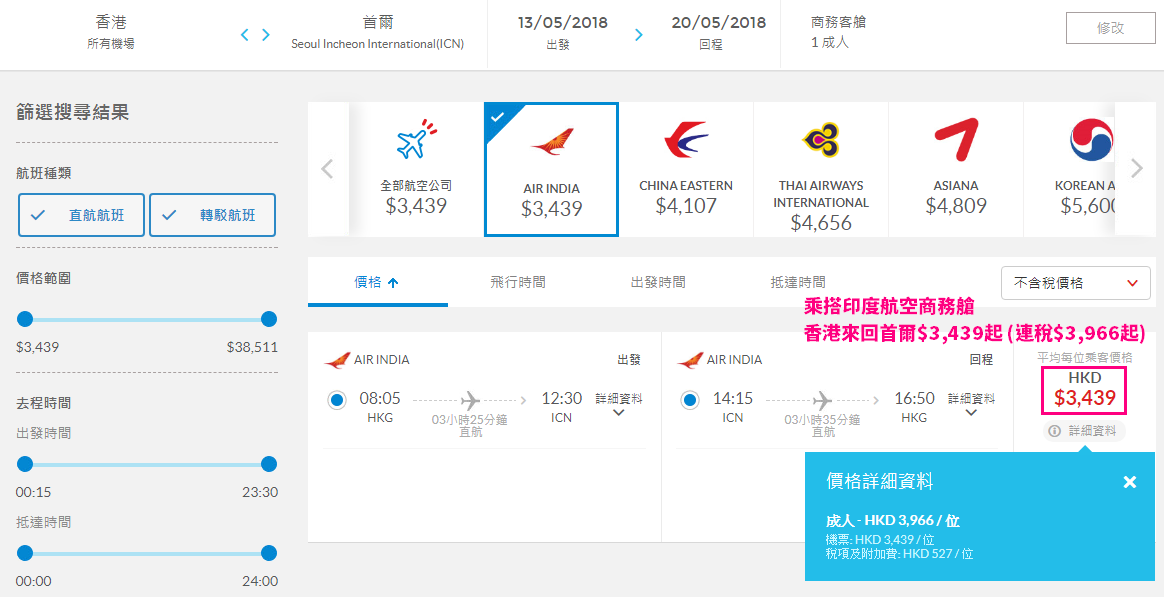Viewport: 1164px width, 597px height.
Task: Open the price info icon under HKD $3,439
Action: (x=1054, y=431)
